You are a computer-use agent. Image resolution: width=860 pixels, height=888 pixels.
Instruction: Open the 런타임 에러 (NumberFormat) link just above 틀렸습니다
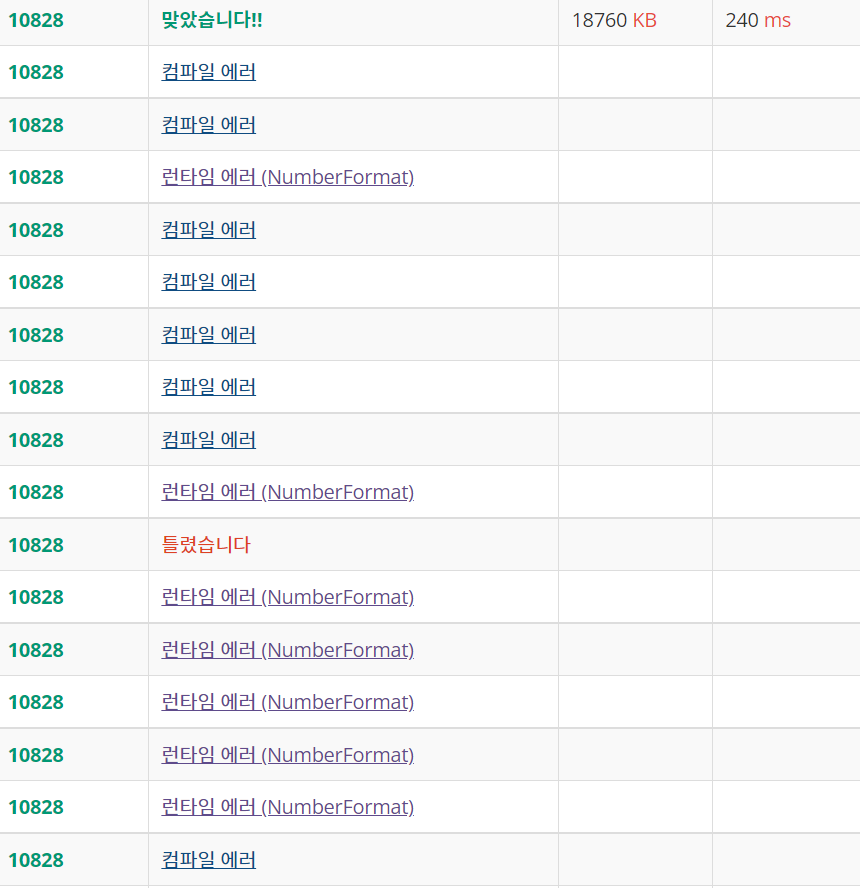coord(288,492)
